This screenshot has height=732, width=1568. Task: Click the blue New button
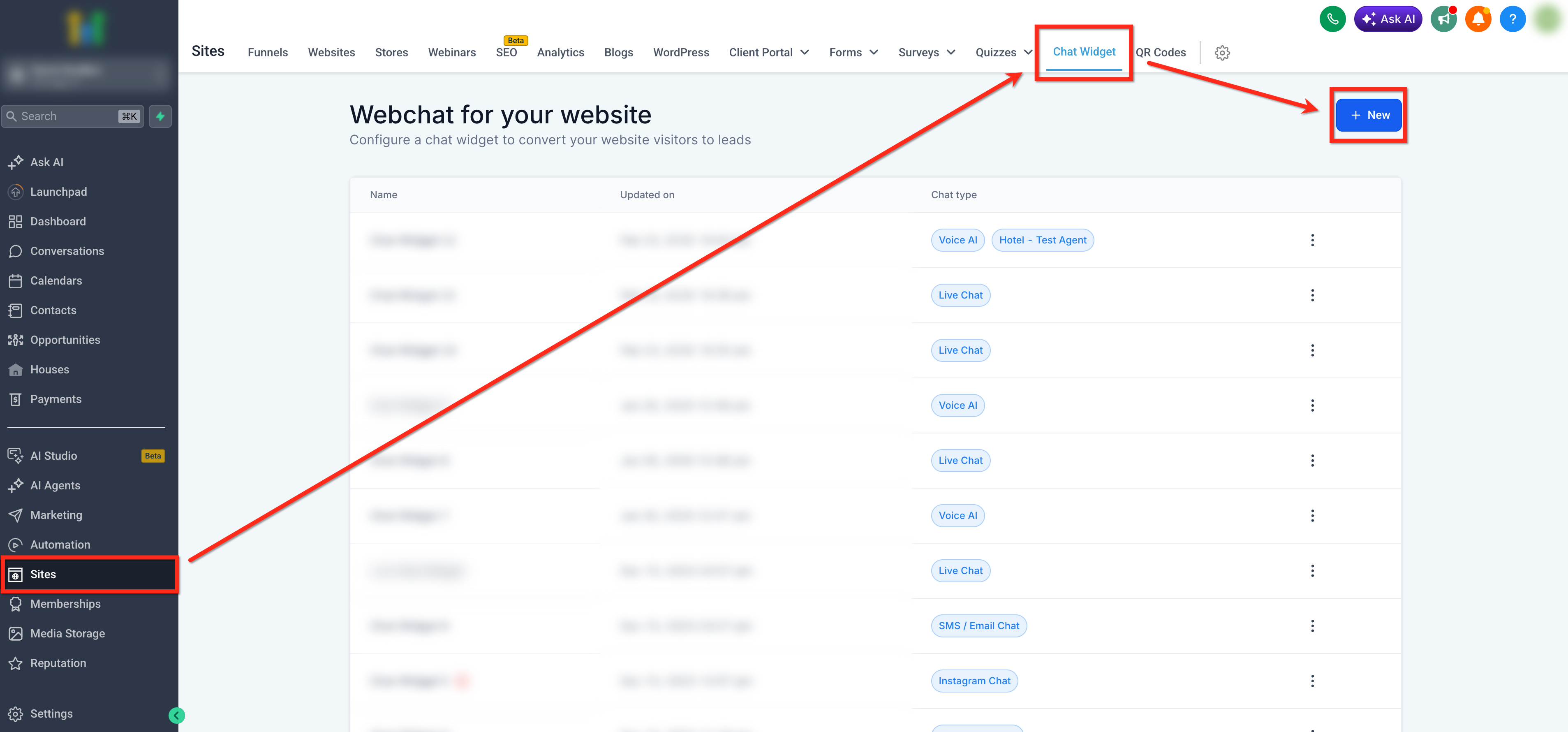pos(1368,115)
